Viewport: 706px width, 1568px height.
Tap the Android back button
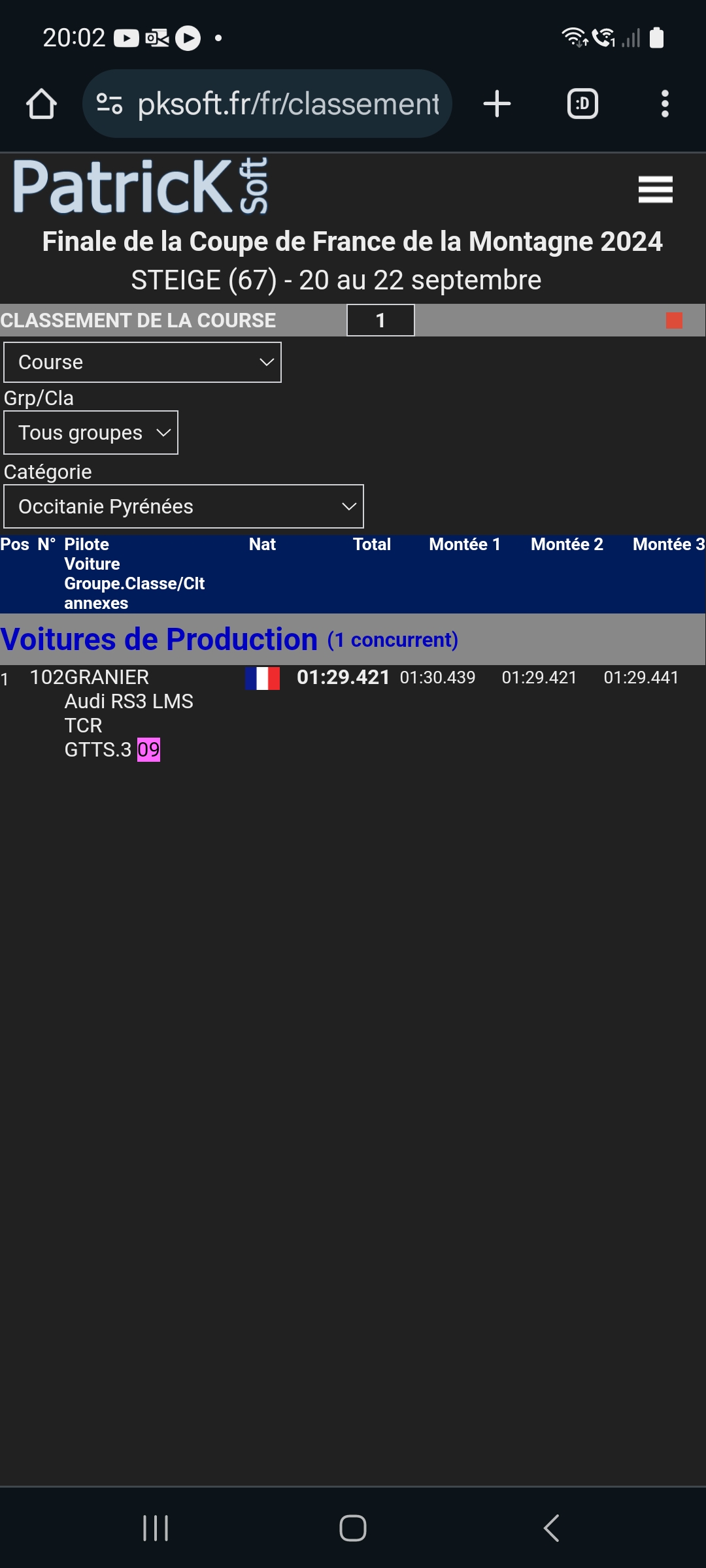point(551,1528)
